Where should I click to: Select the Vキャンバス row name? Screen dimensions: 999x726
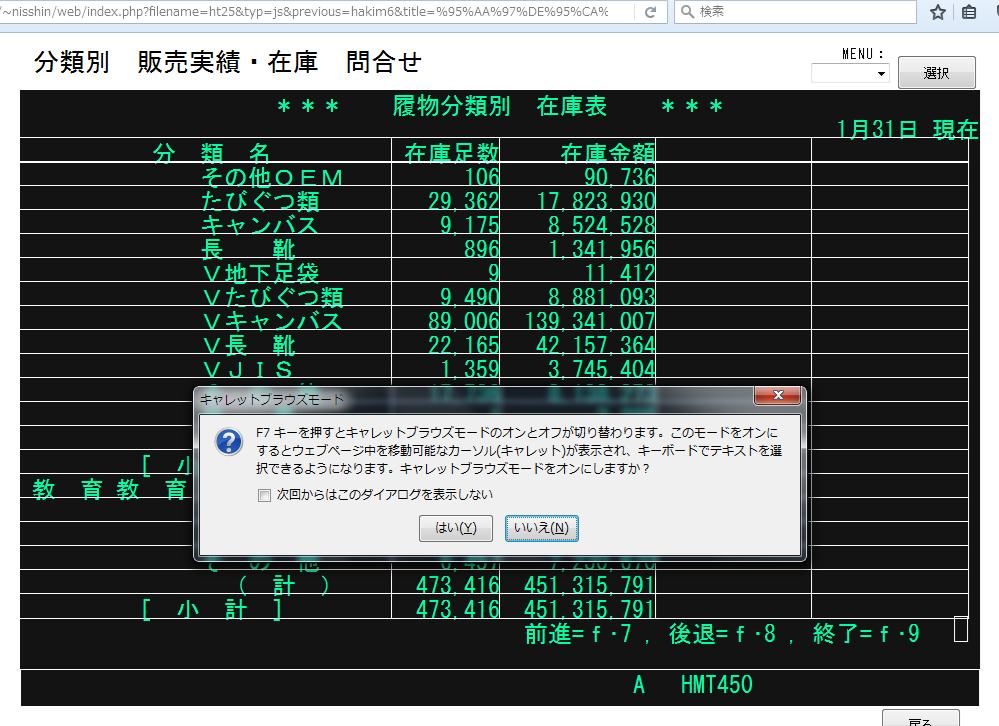coord(271,321)
